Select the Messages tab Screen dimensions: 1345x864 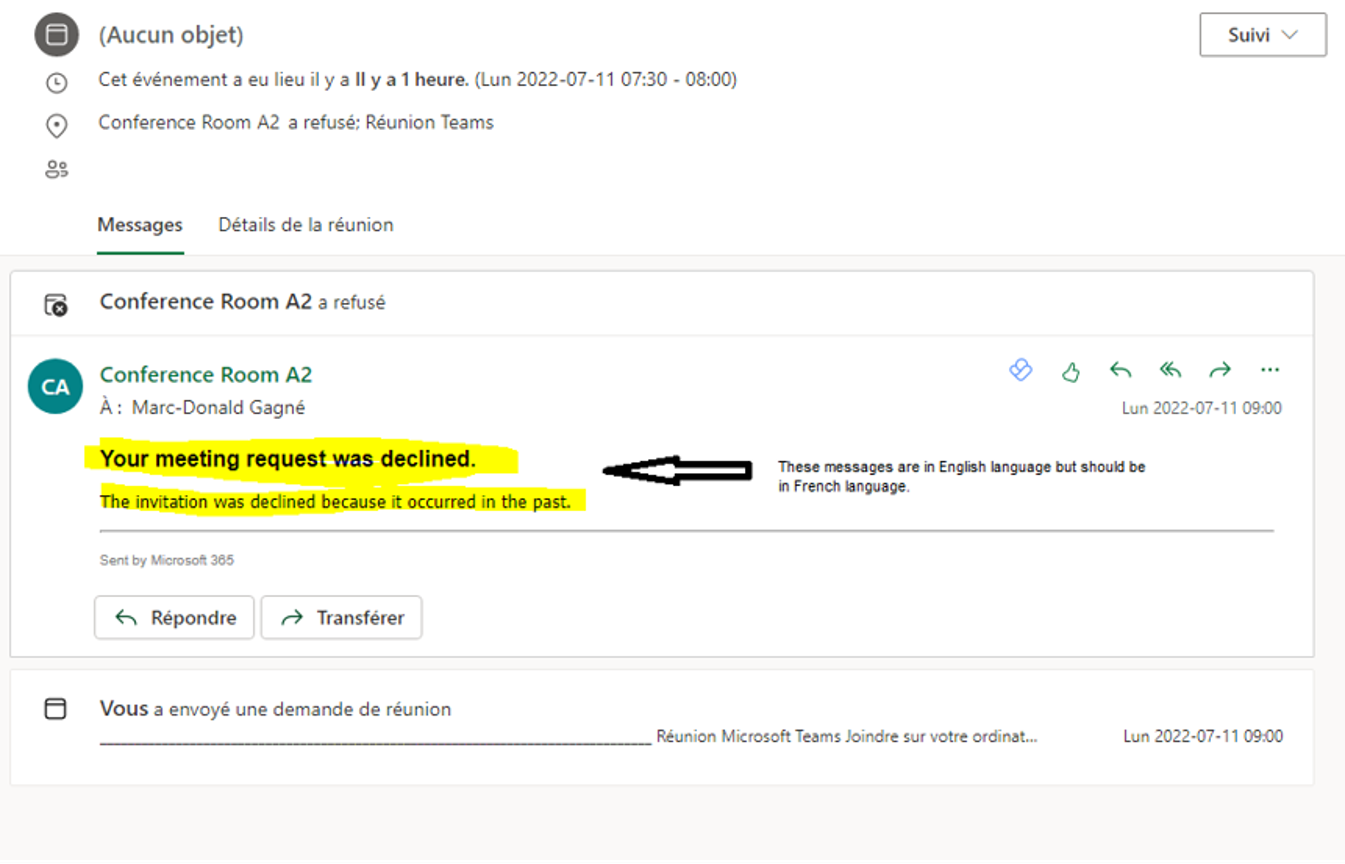tap(139, 224)
